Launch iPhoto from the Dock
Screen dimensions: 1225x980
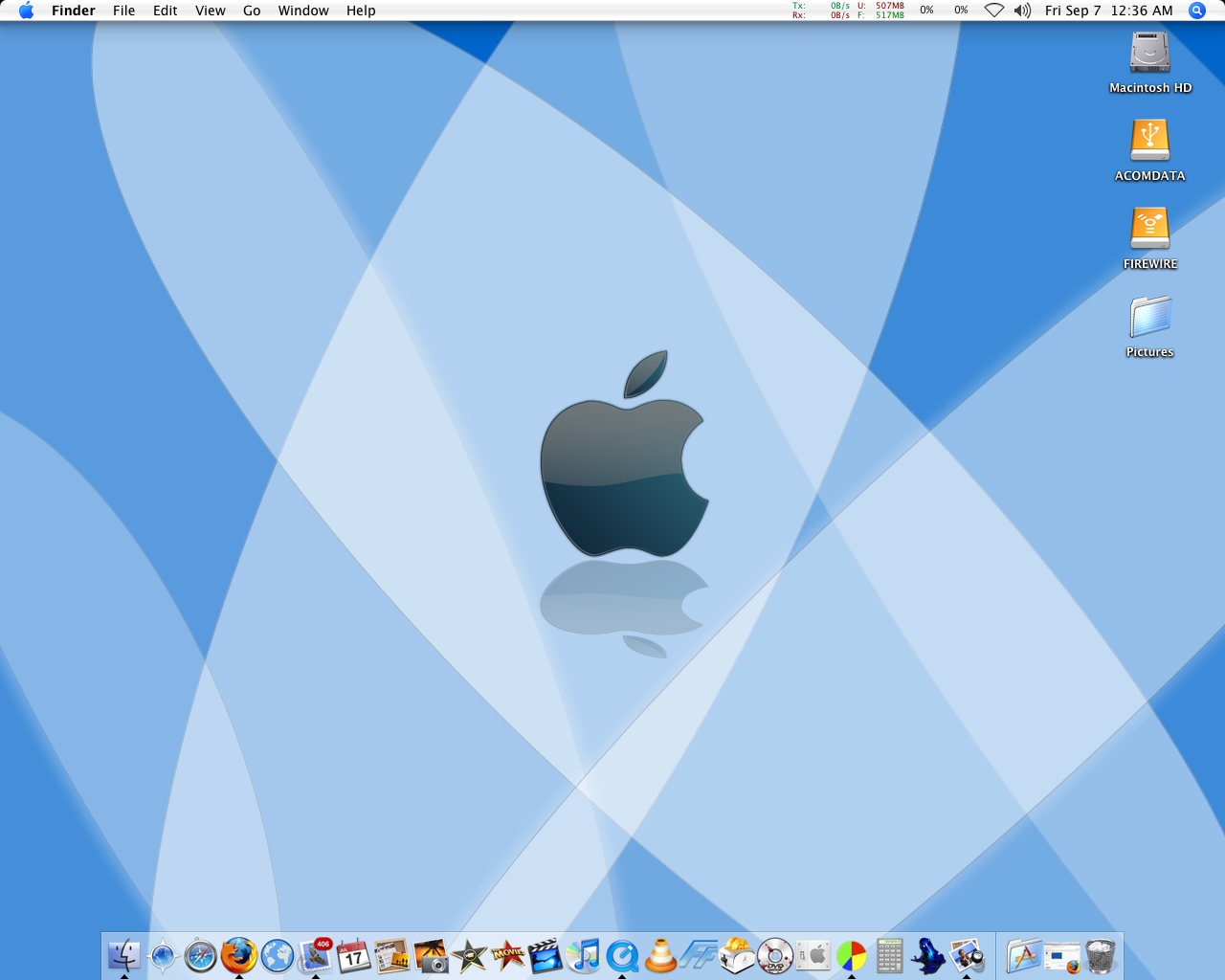pos(431,955)
